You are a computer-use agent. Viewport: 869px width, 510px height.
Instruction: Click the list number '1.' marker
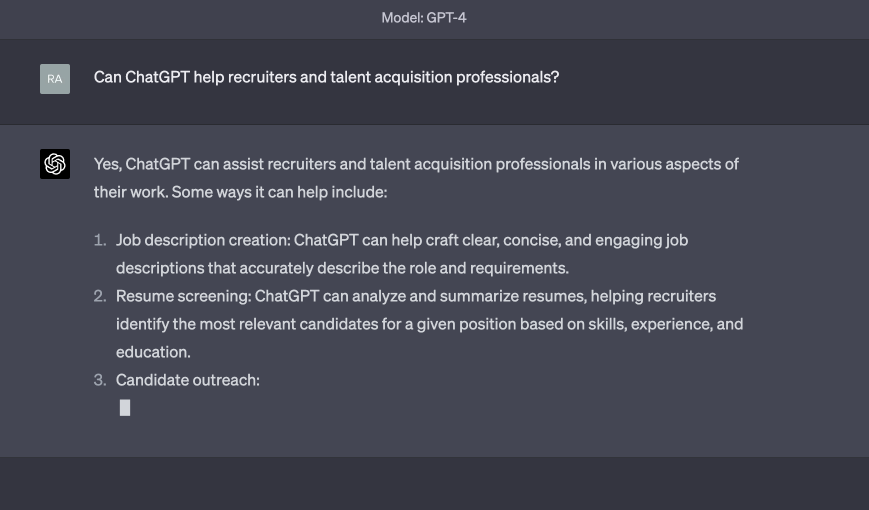tap(100, 240)
